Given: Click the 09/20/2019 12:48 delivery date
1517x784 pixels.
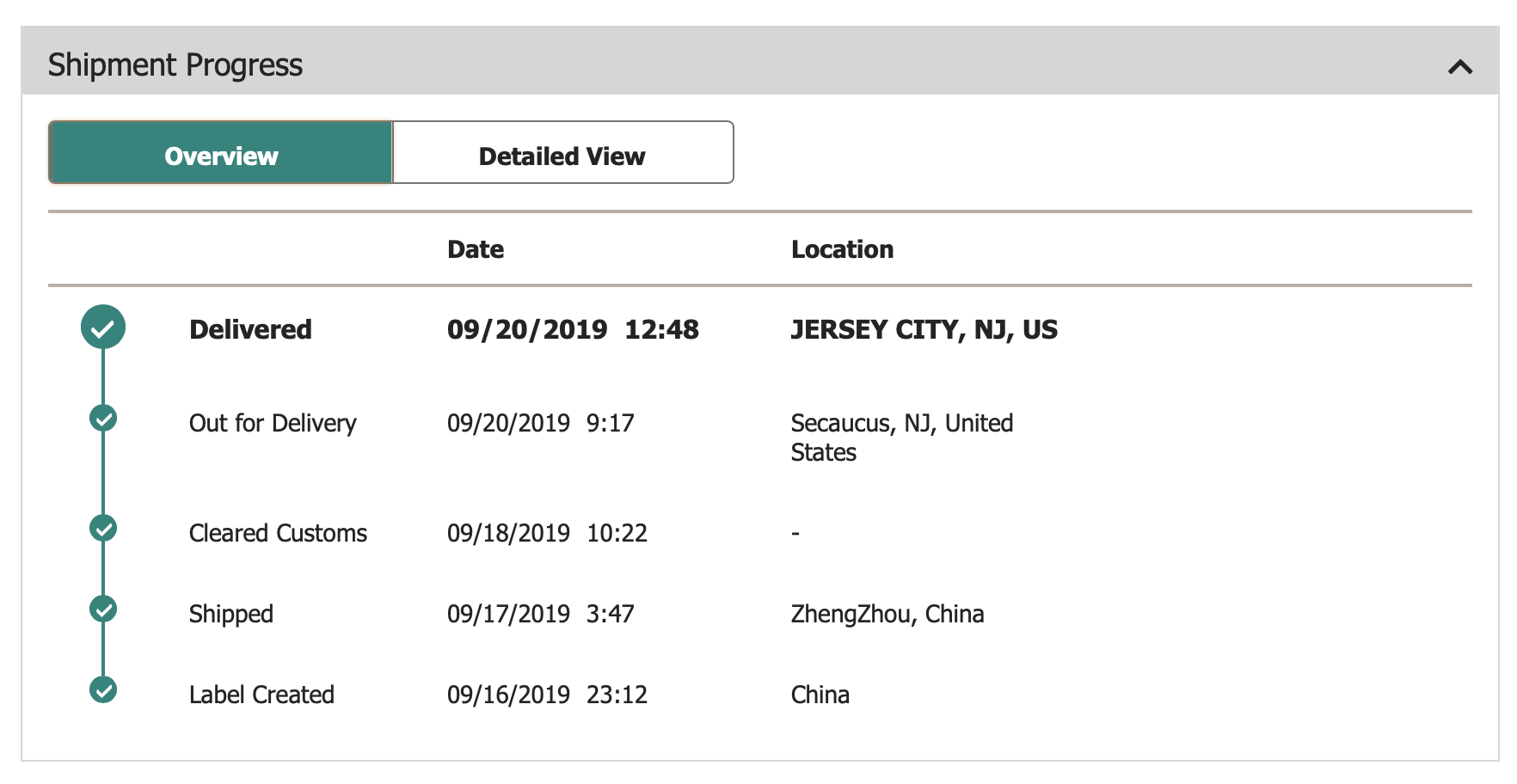Looking at the screenshot, I should click(x=573, y=329).
